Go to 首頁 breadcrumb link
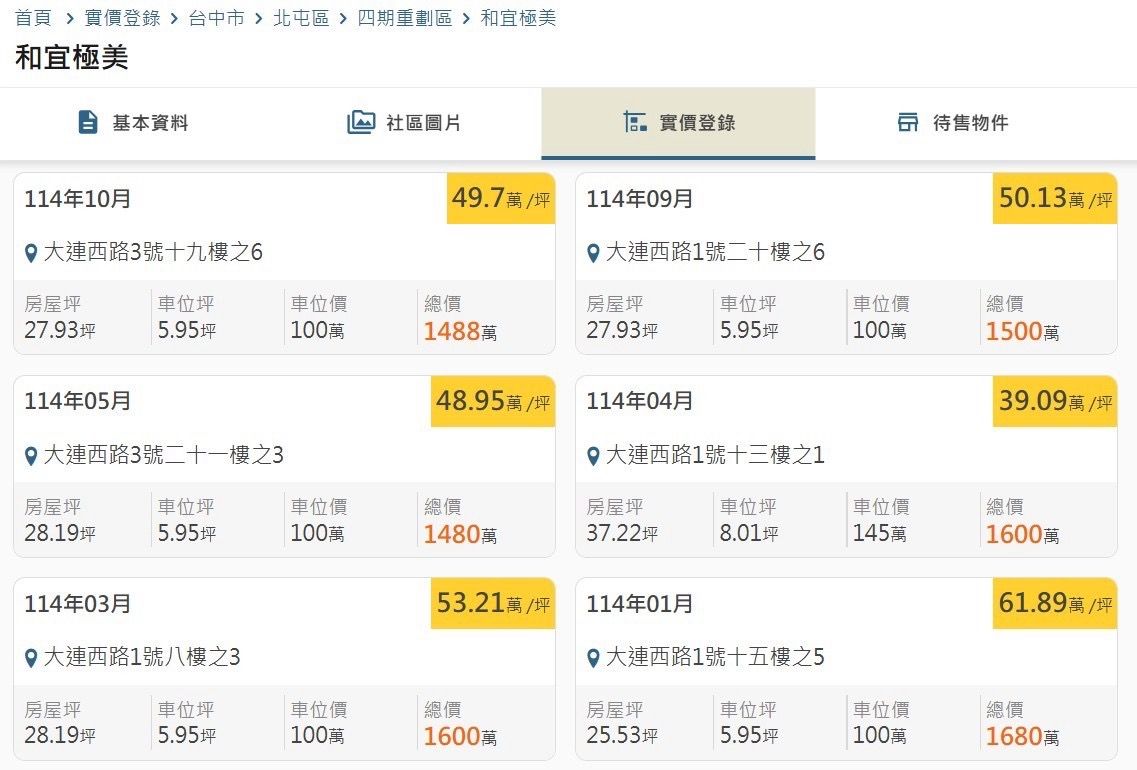The image size is (1137, 770). [33, 18]
